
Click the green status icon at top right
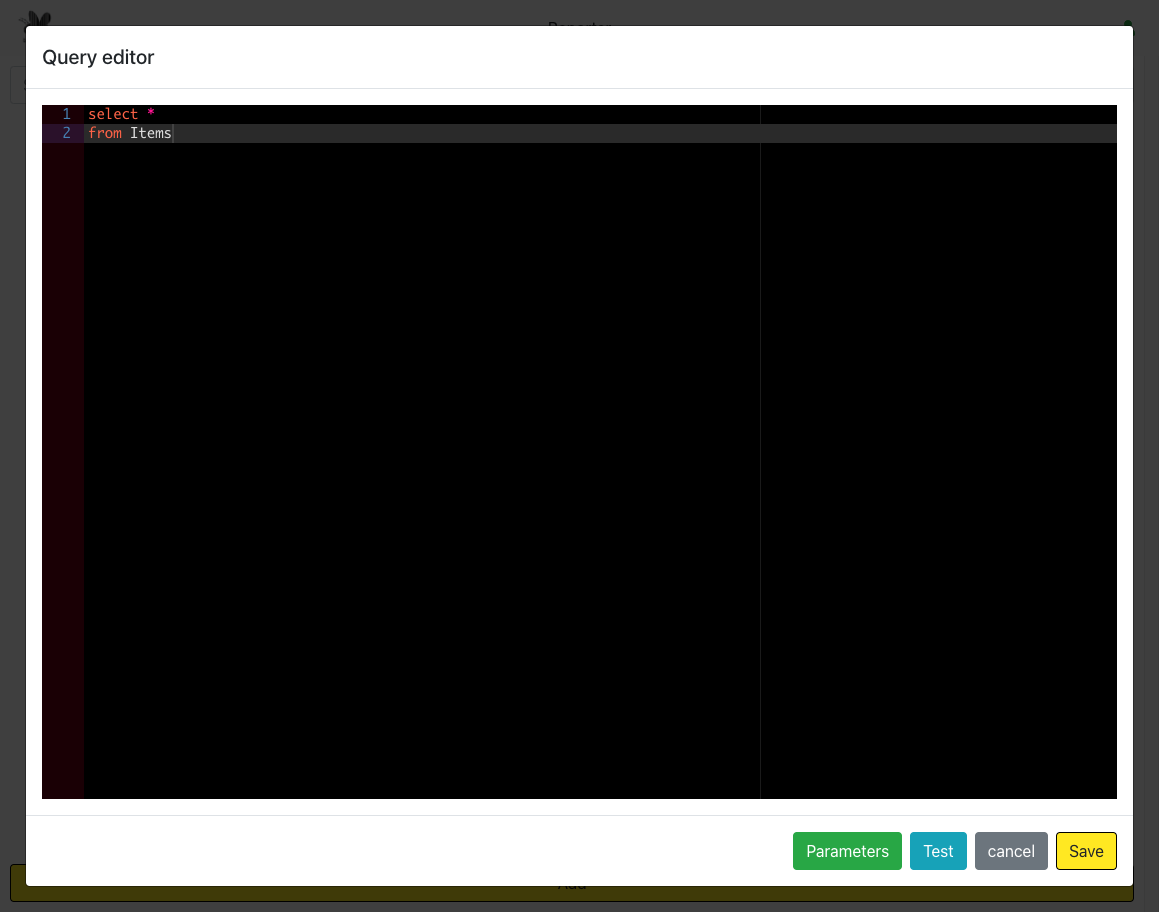(x=1128, y=23)
